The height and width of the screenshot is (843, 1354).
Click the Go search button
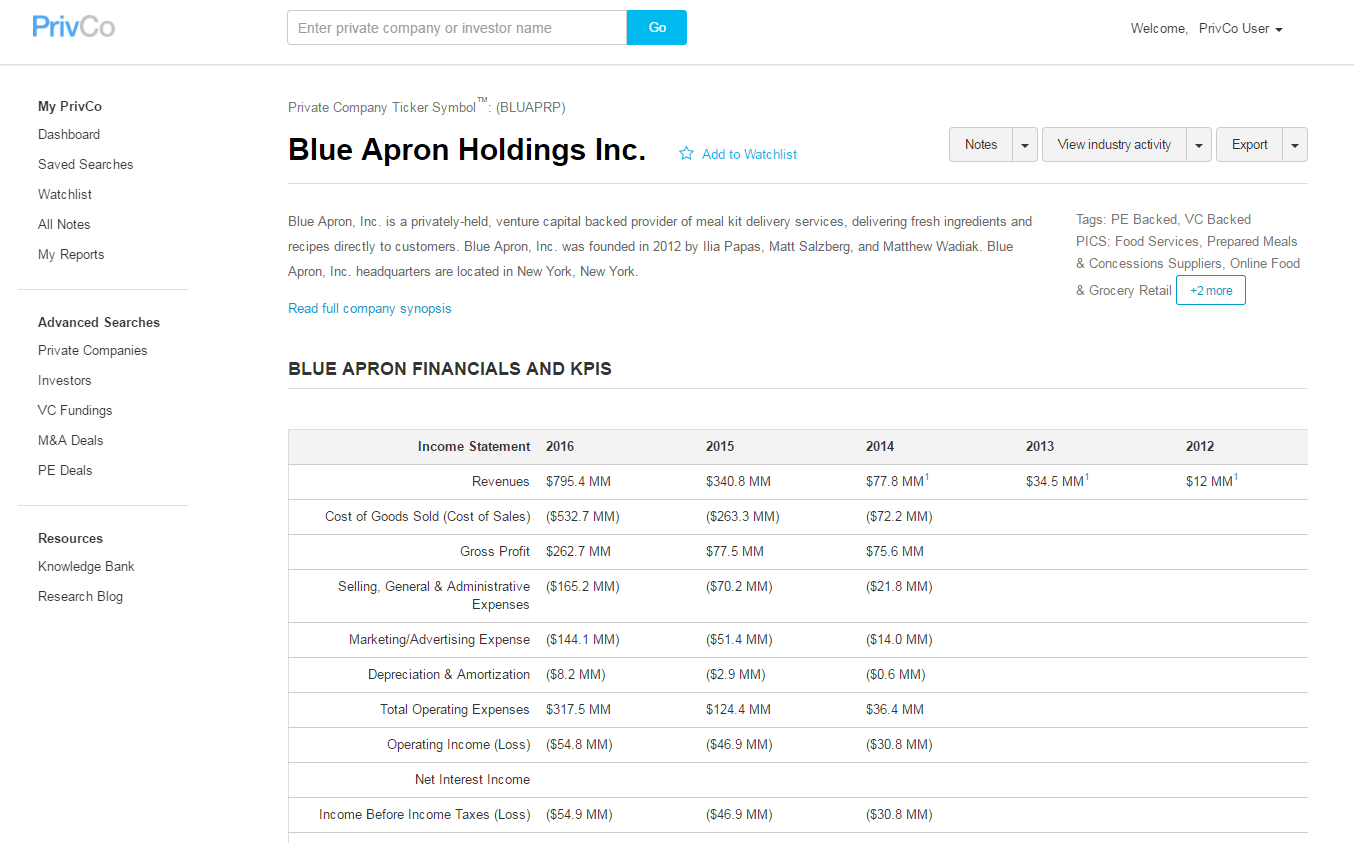pyautogui.click(x=657, y=28)
